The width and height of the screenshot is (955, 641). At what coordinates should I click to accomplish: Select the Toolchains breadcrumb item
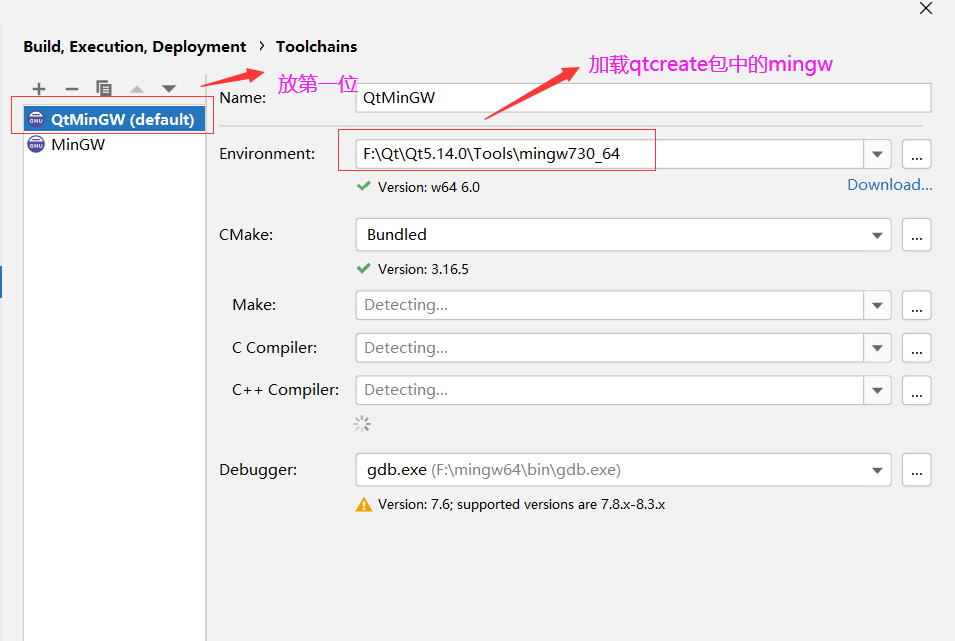(316, 46)
